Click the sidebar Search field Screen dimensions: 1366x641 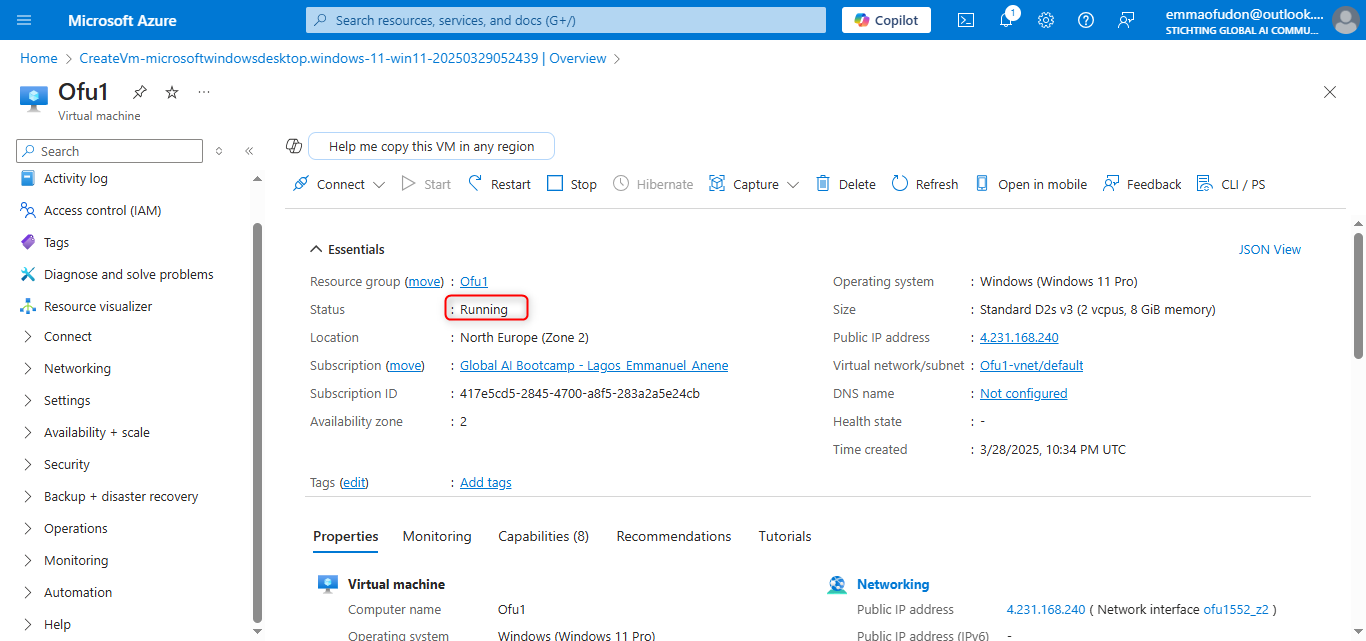coord(110,151)
